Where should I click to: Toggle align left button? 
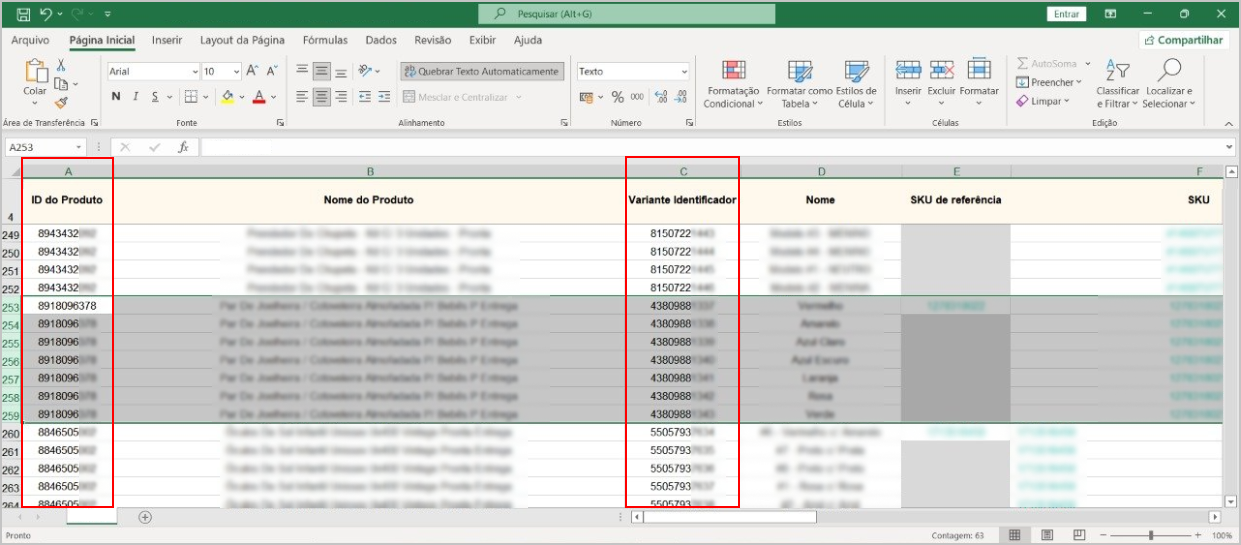point(303,97)
